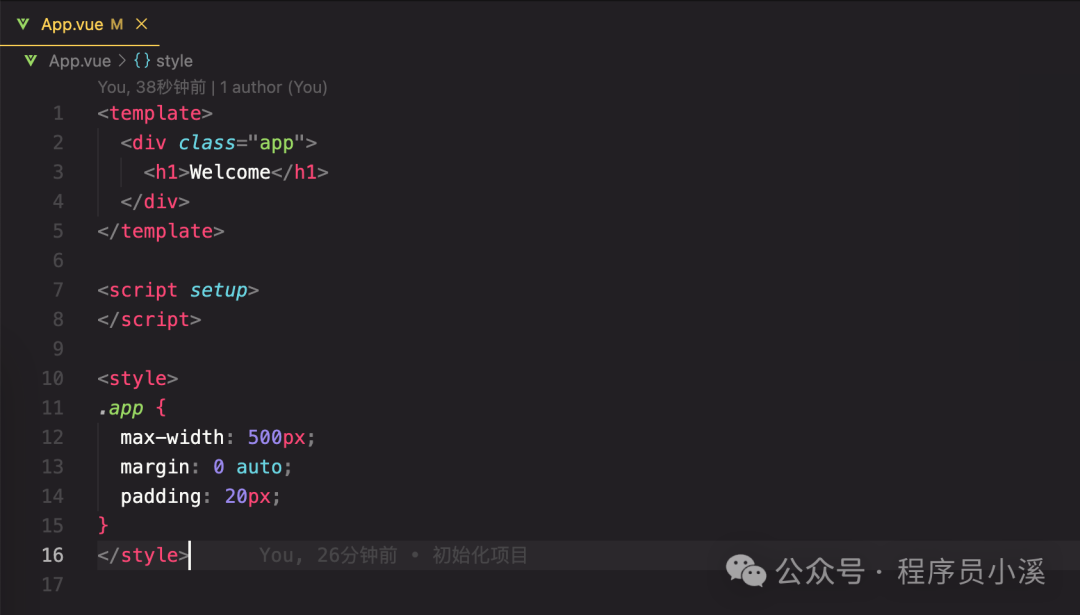Click the inline blame "初始化项目" on line 16

click(480, 555)
